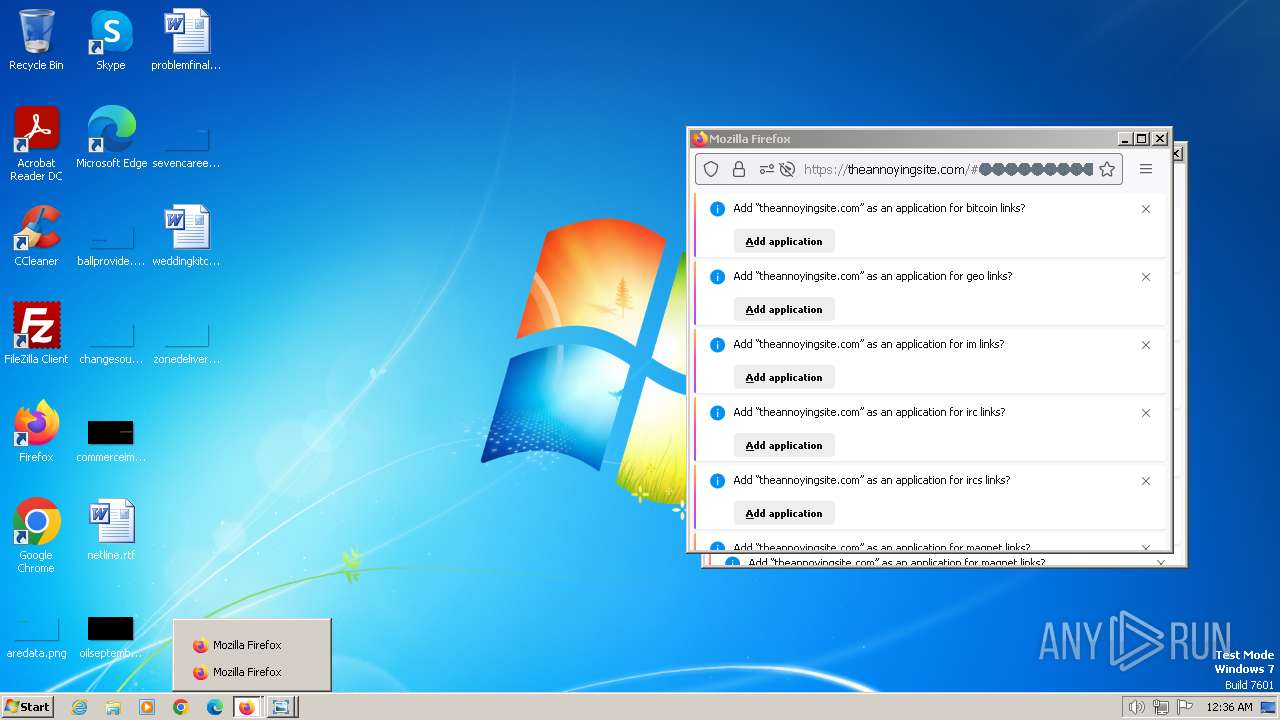The height and width of the screenshot is (720, 1280).
Task: Open the site permissions icon in address bar
Action: coord(767,169)
